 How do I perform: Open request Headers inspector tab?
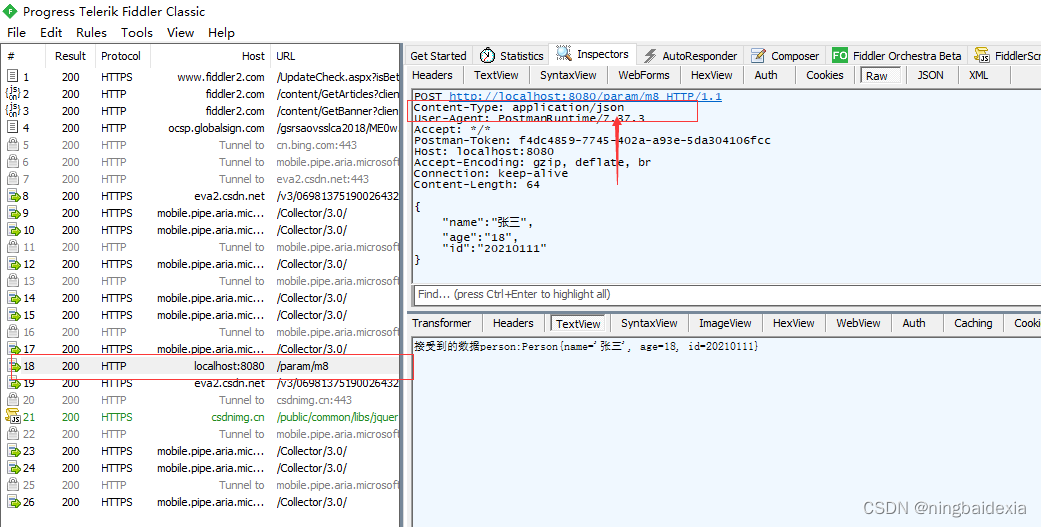point(432,75)
